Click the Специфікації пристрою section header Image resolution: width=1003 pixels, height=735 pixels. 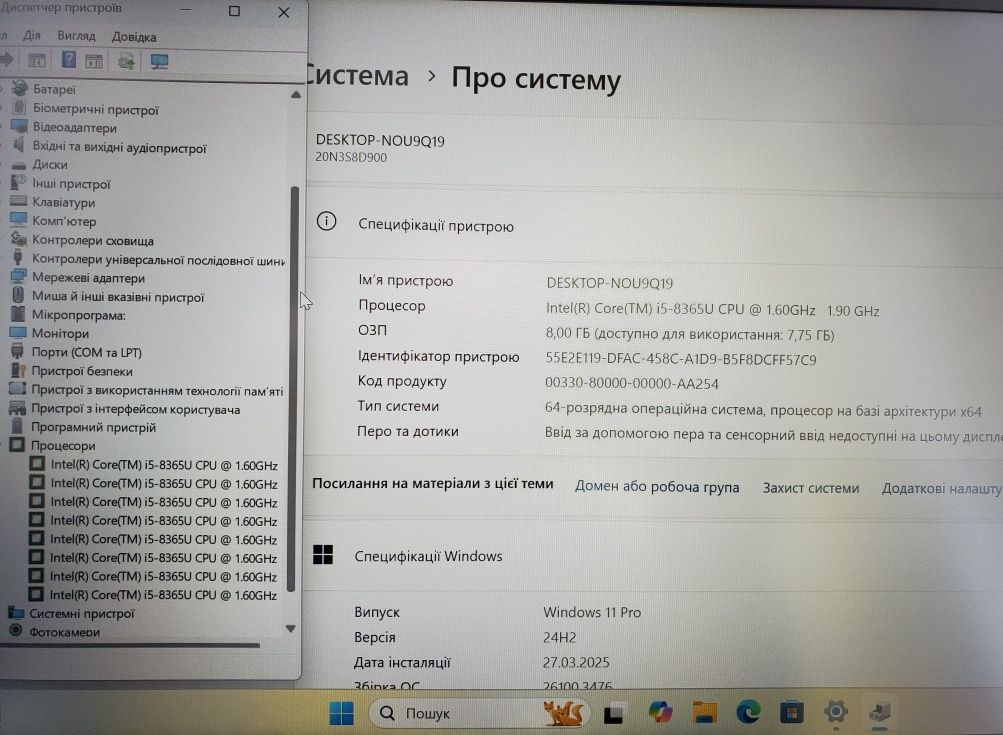[x=436, y=226]
